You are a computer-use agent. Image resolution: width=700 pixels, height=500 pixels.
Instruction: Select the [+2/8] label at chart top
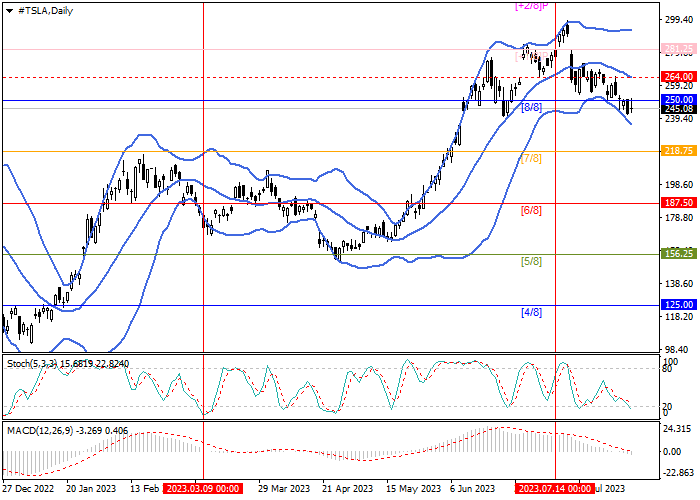[531, 6]
